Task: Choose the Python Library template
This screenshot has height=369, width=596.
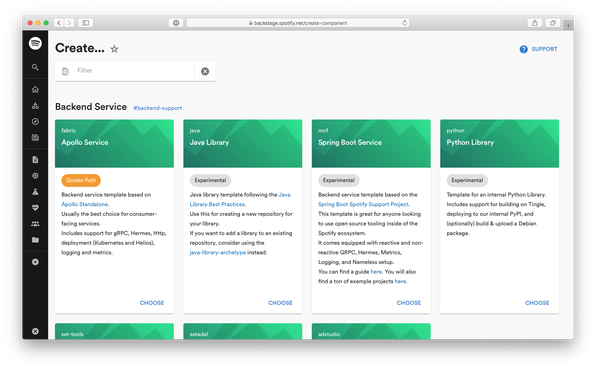Action: (x=537, y=303)
